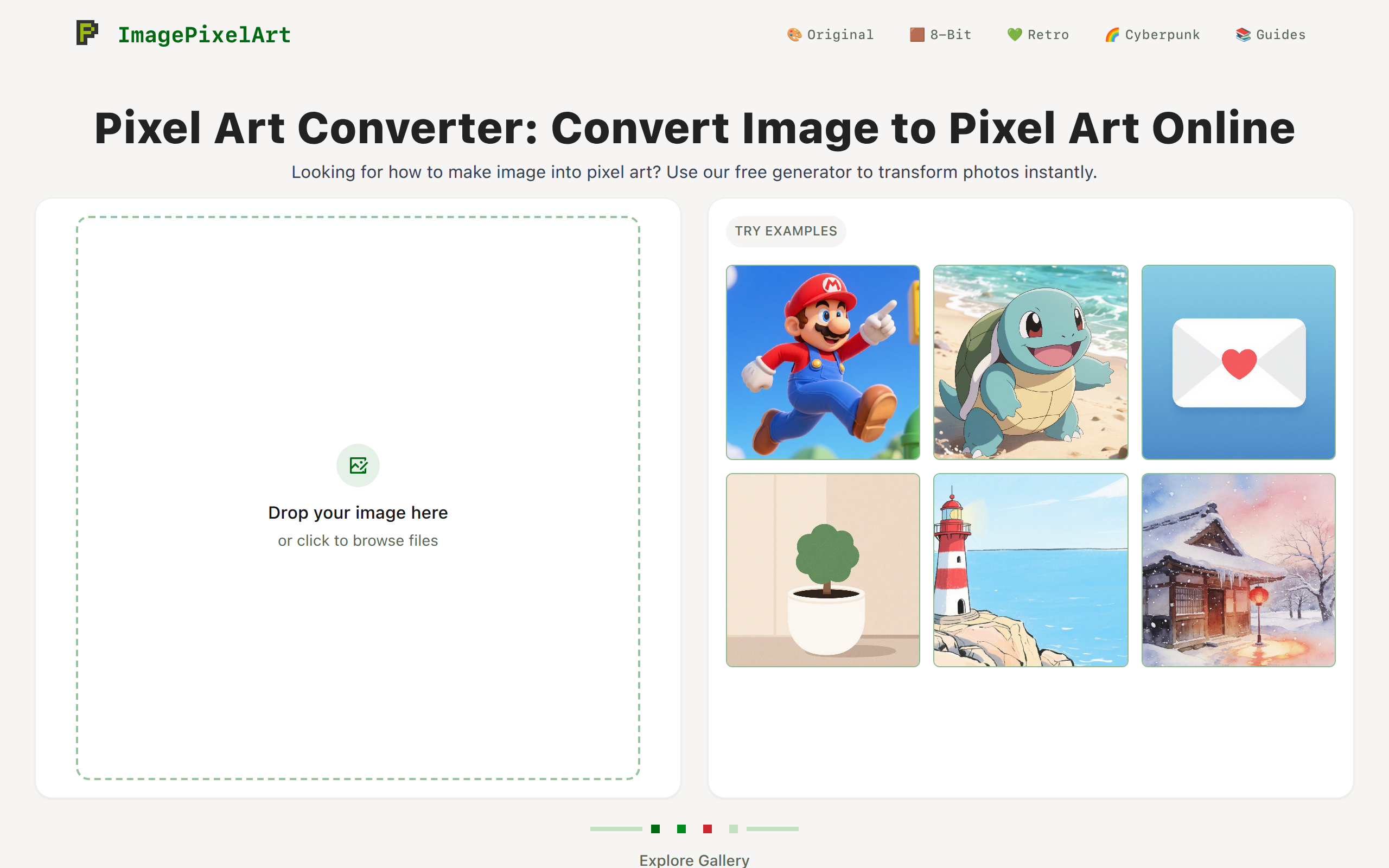The width and height of the screenshot is (1389, 868).
Task: Go to the Cyberpunk style page
Action: 1162,34
